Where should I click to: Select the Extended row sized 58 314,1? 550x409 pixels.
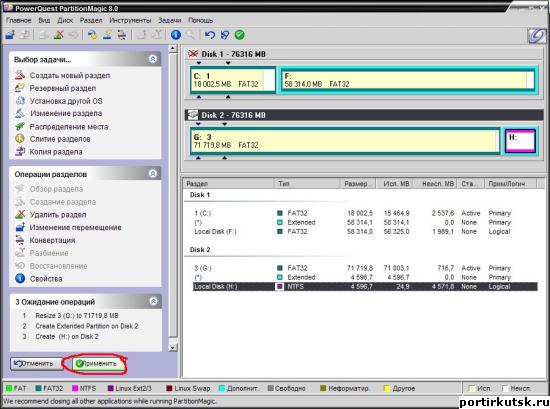point(365,222)
